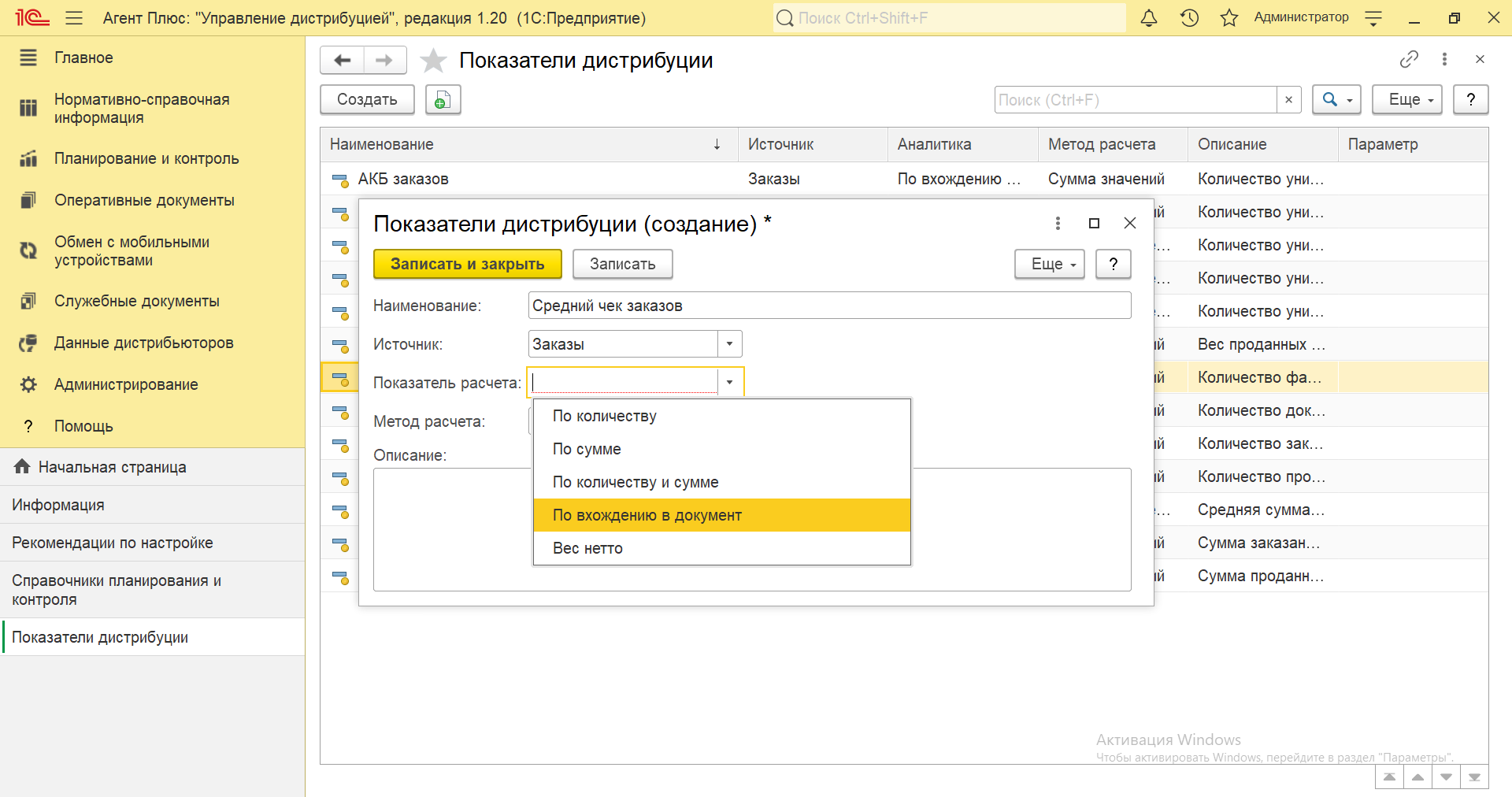Go forward with the right arrow button
The width and height of the screenshot is (1512, 797).
pos(384,60)
